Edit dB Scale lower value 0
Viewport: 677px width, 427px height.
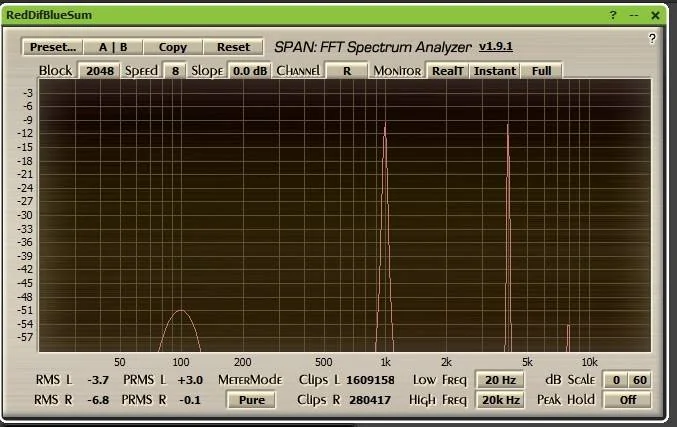(616, 380)
